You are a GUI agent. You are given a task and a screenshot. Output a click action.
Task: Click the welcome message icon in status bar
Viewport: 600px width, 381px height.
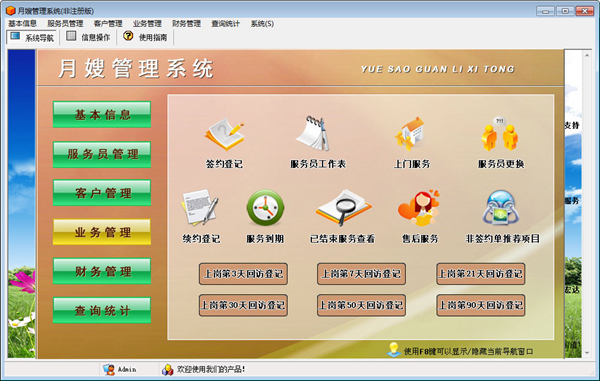click(x=167, y=370)
